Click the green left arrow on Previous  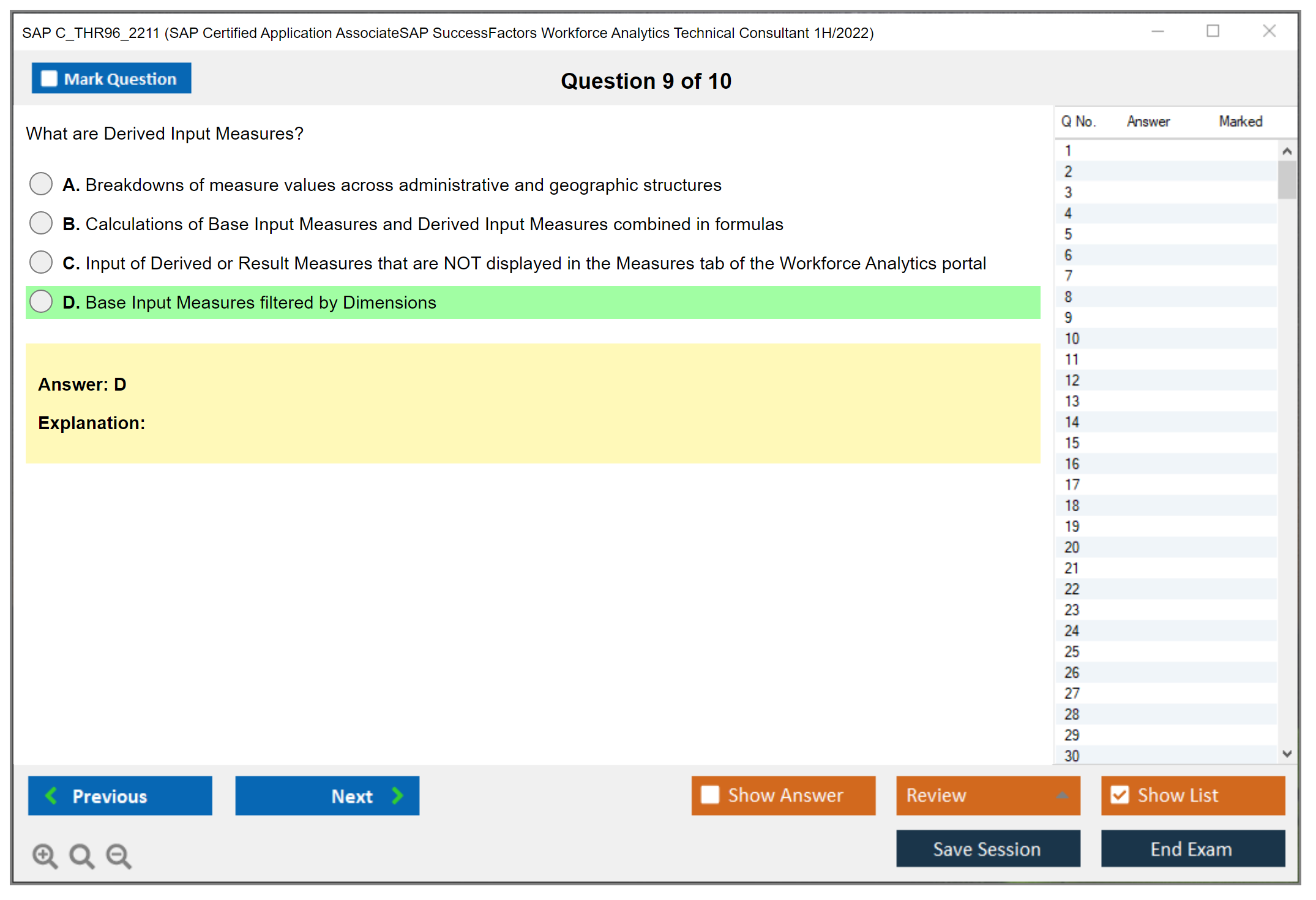(x=51, y=795)
